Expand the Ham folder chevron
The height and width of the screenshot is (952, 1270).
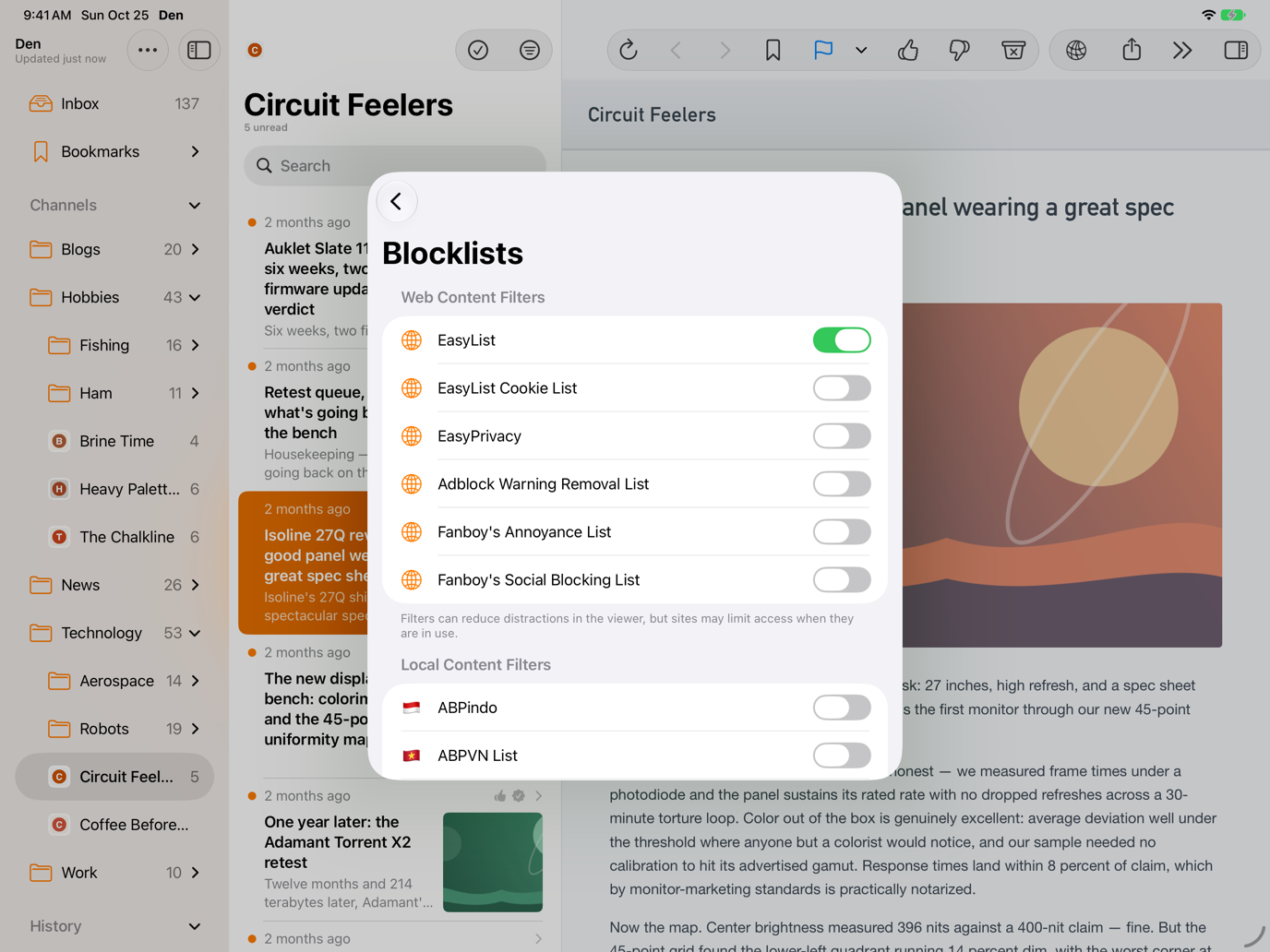point(195,393)
